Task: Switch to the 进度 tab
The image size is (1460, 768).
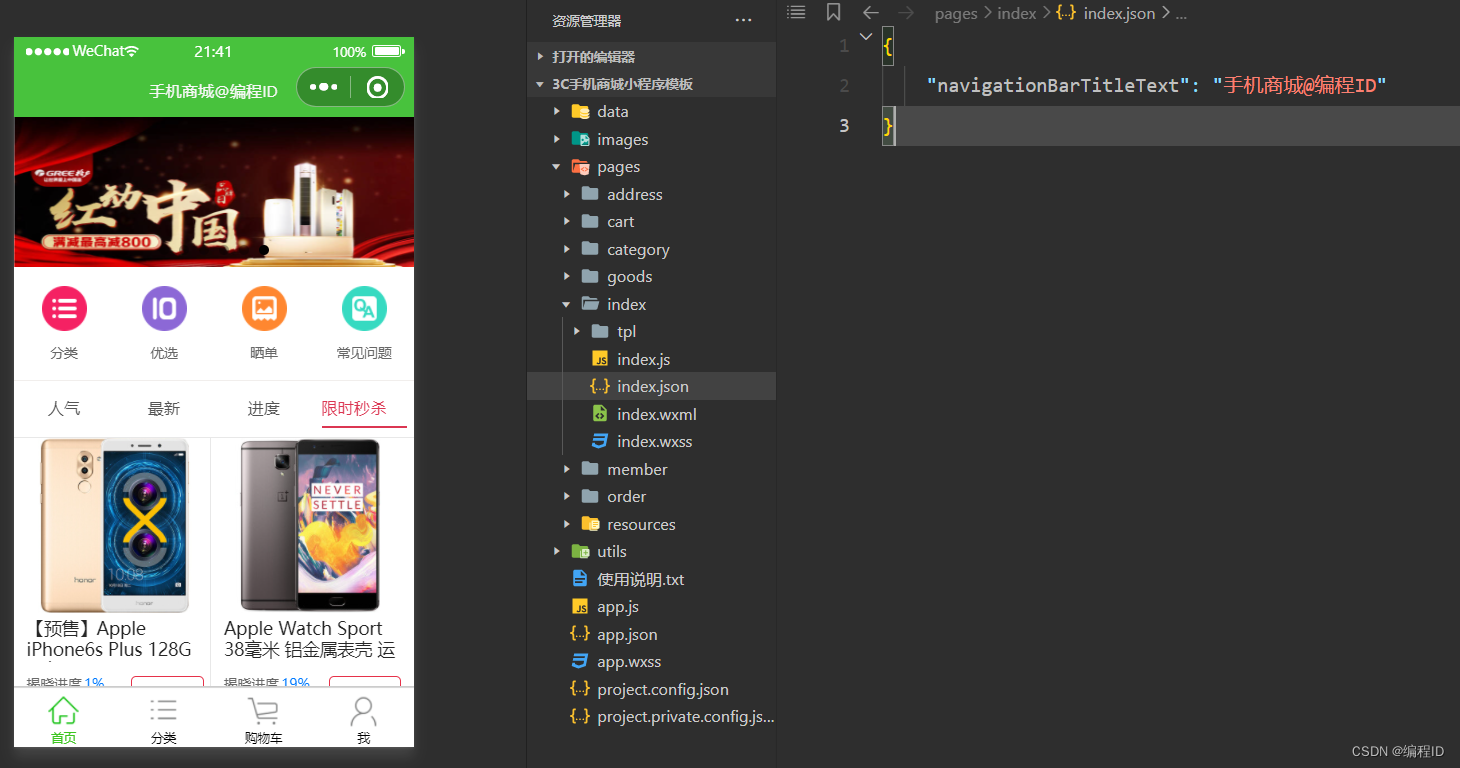Action: click(x=264, y=408)
